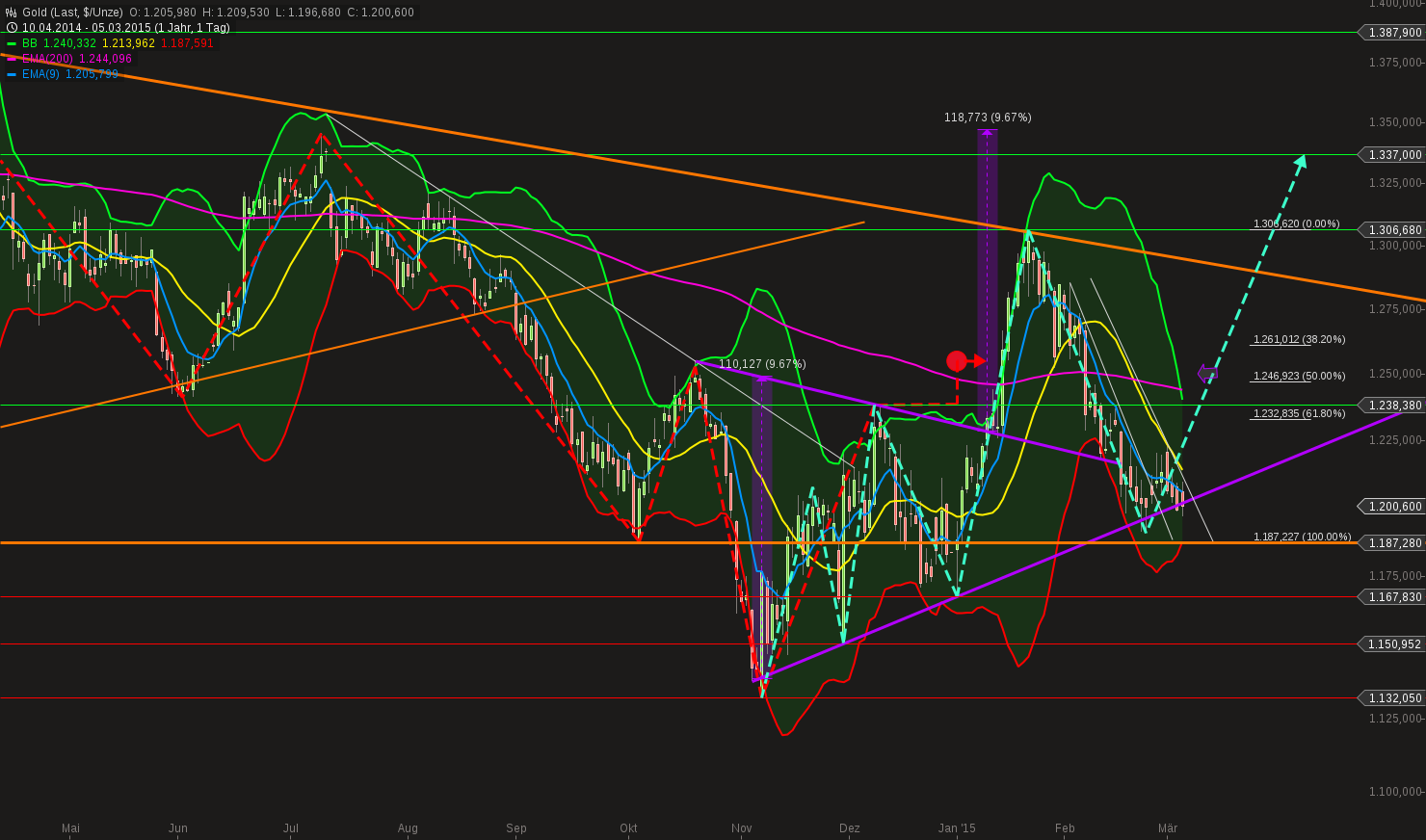1426x840 pixels.
Task: Click the Fibonacci label '1.187,227 (100.00%)'
Action: (1302, 537)
